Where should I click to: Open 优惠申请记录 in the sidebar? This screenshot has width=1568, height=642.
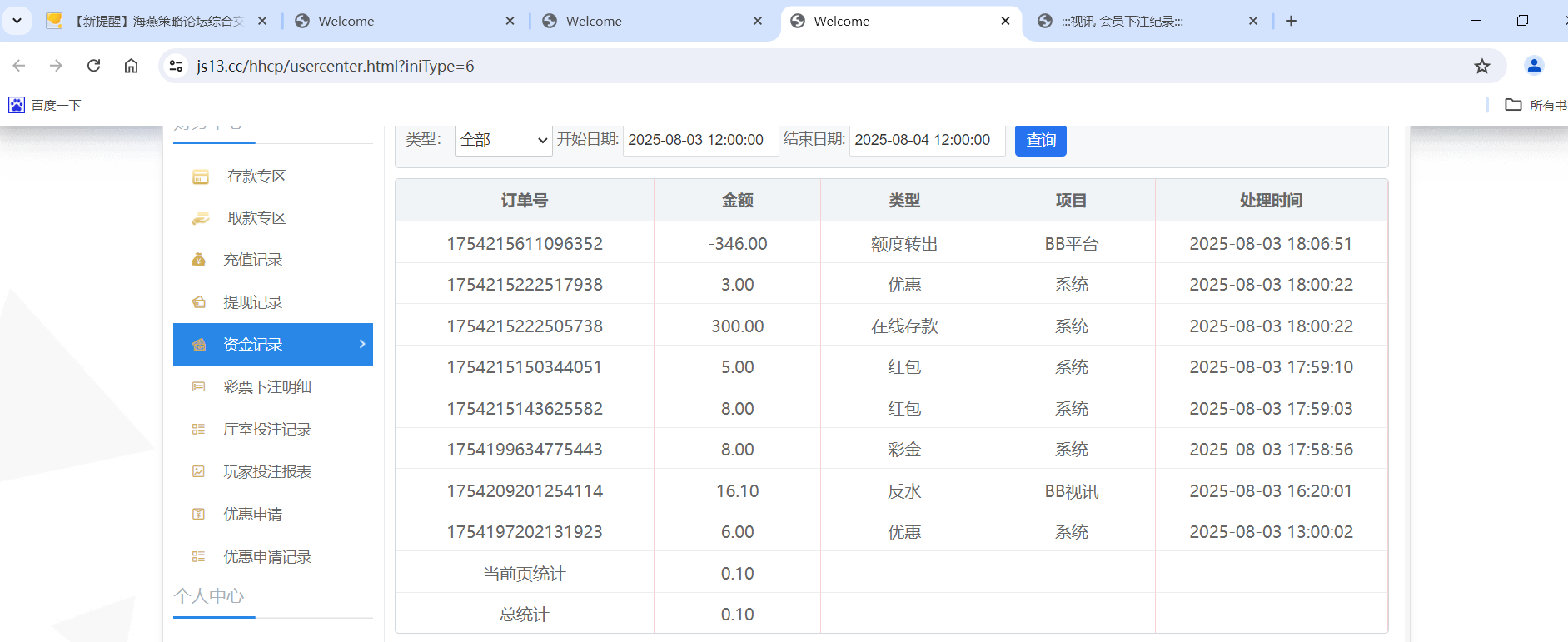point(266,557)
